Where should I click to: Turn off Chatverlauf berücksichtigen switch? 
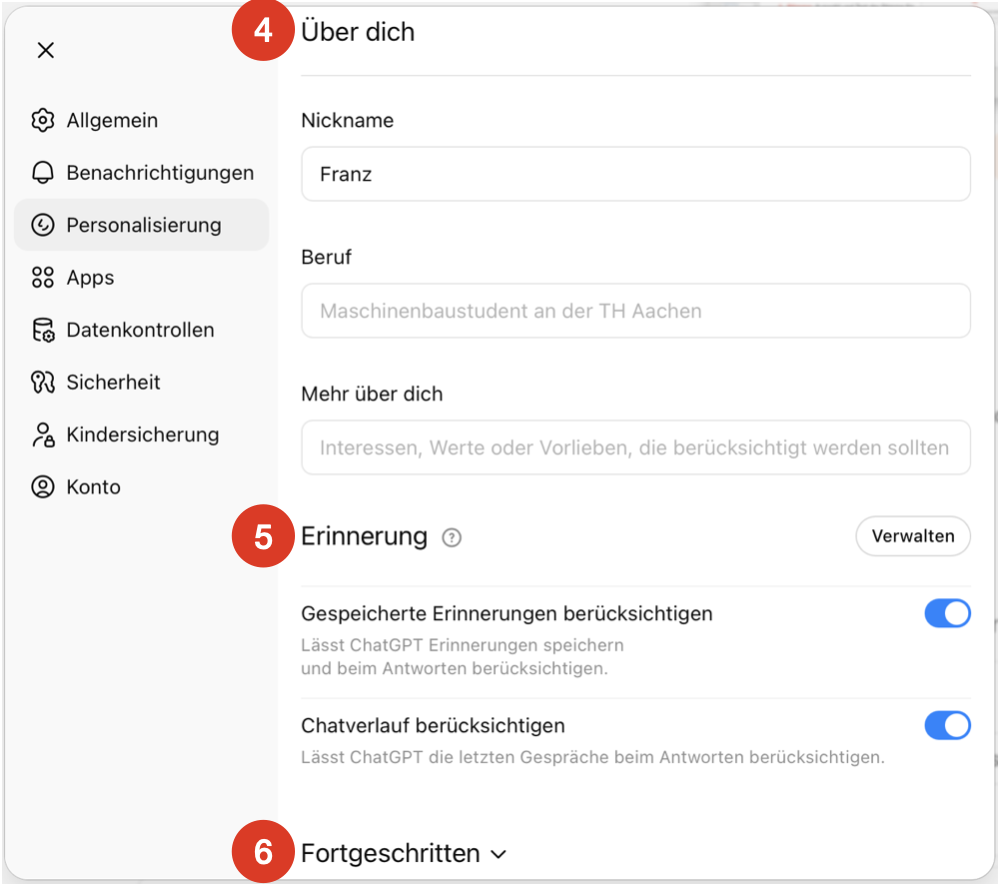tap(947, 725)
